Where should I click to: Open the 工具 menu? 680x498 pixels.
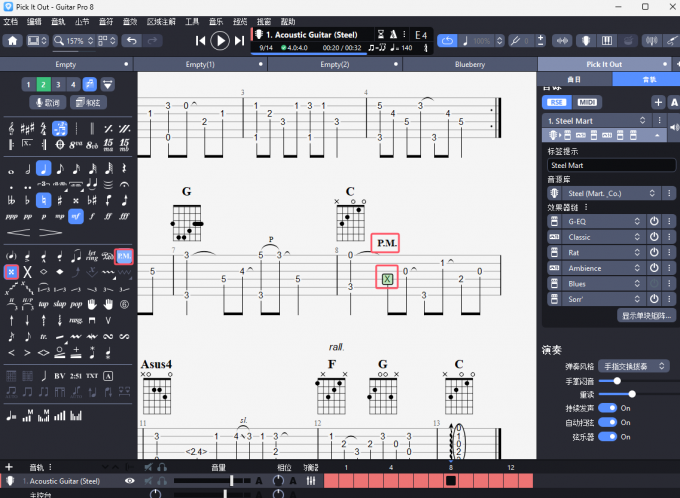(192, 21)
